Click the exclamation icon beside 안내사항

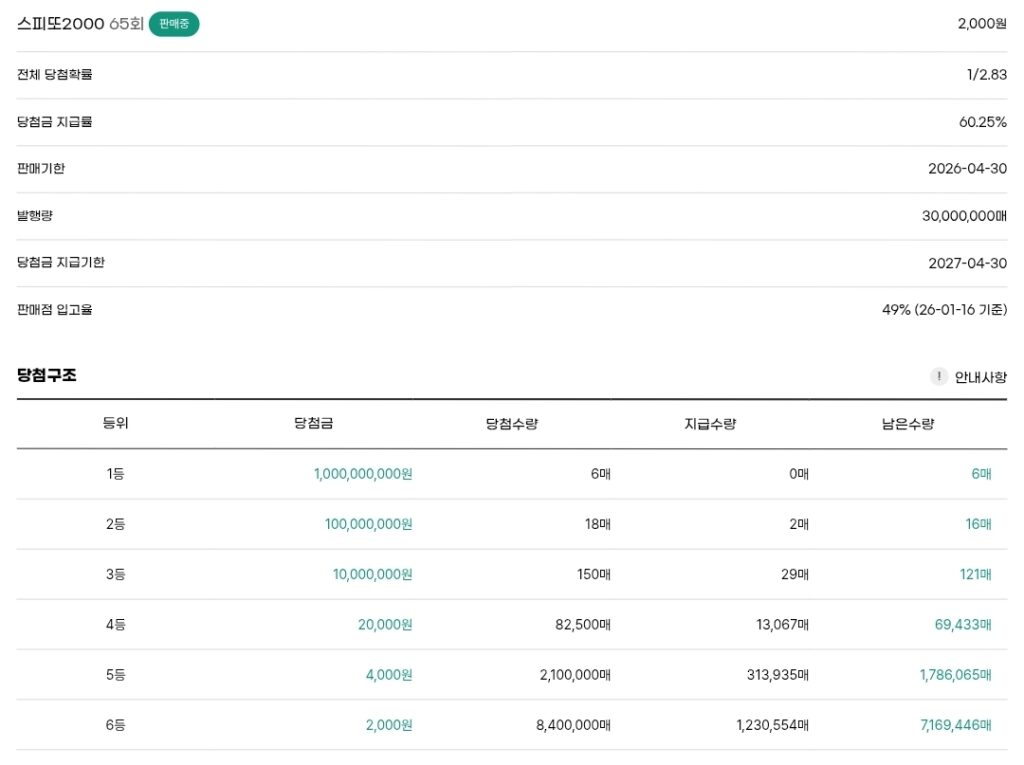pyautogui.click(x=938, y=377)
